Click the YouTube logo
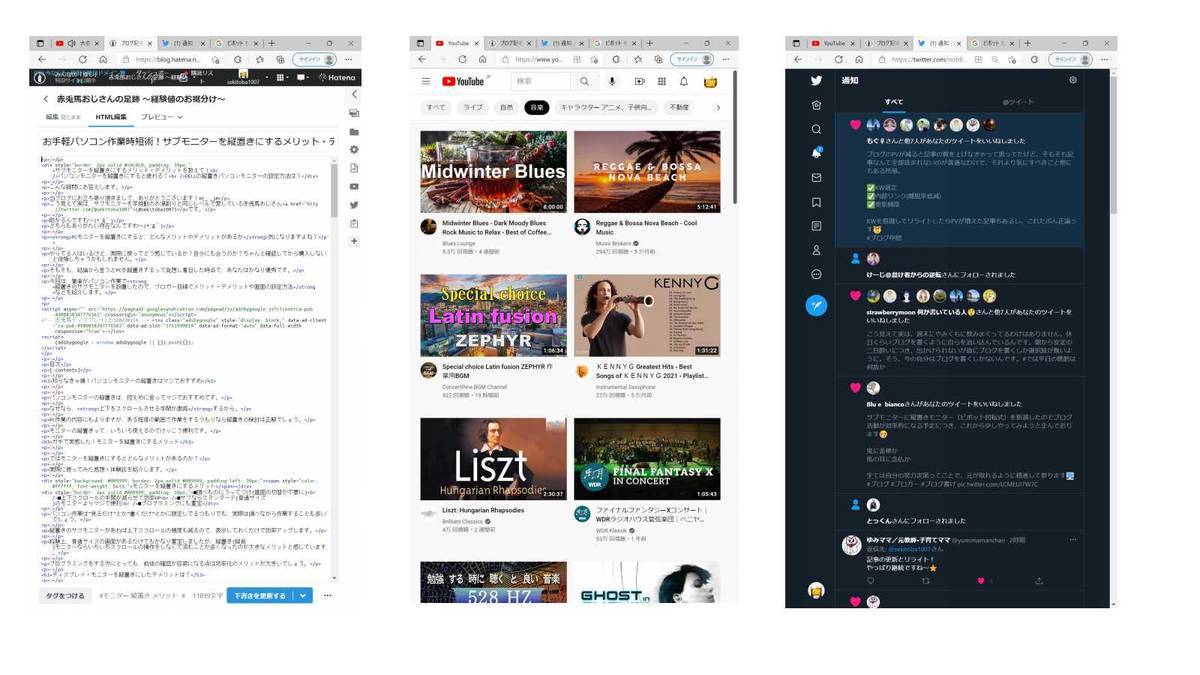 pos(463,81)
